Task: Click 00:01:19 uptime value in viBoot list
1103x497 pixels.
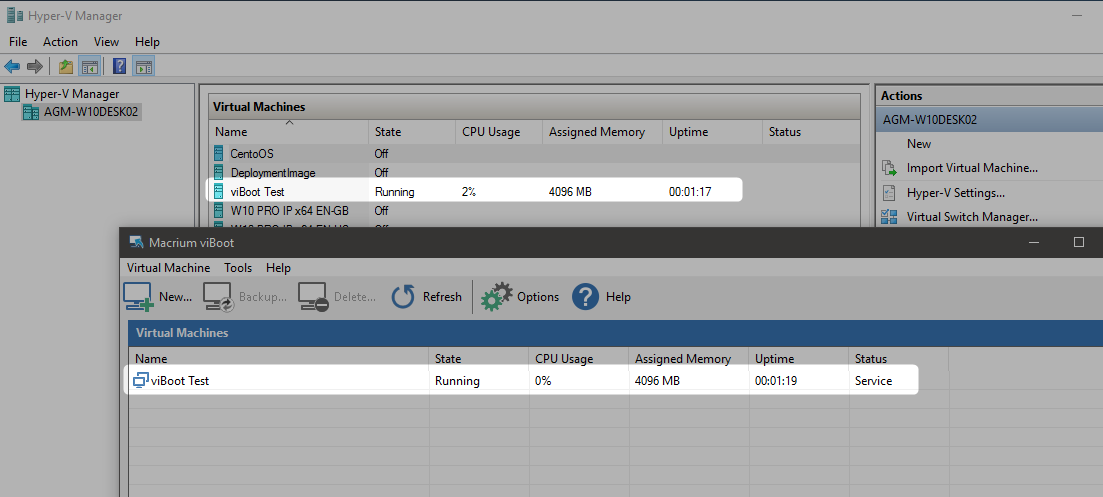Action: point(776,381)
